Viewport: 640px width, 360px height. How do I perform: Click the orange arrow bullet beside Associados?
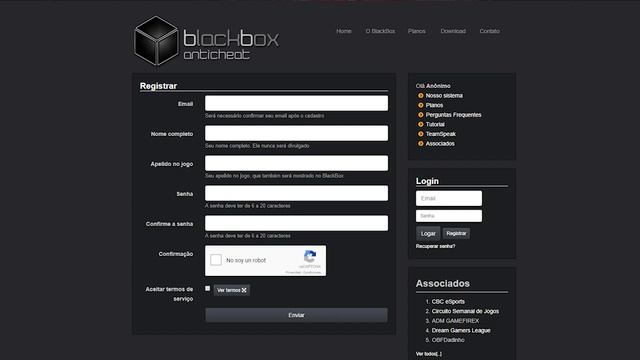point(420,144)
